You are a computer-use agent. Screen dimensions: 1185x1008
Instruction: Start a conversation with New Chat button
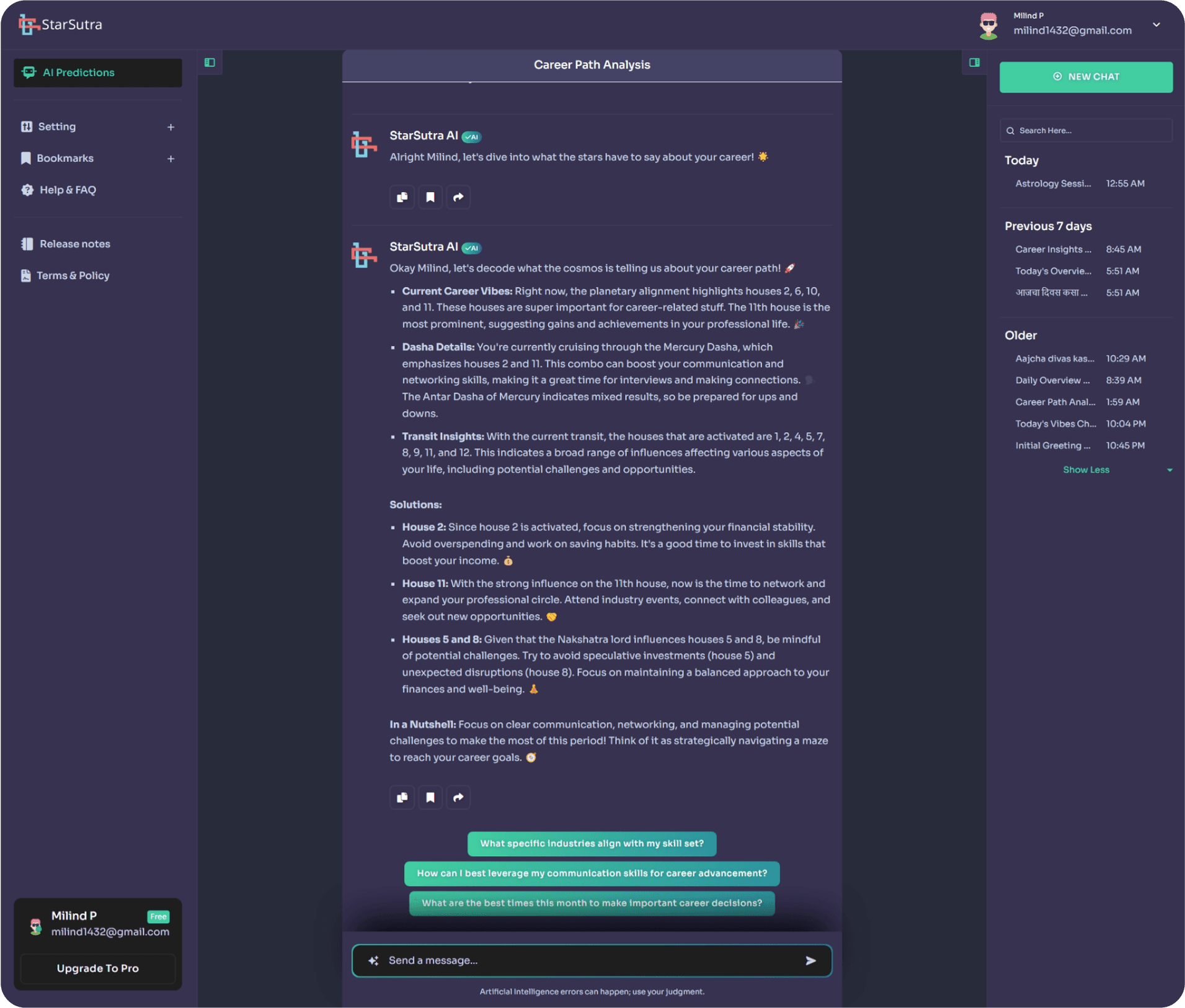[1085, 77]
